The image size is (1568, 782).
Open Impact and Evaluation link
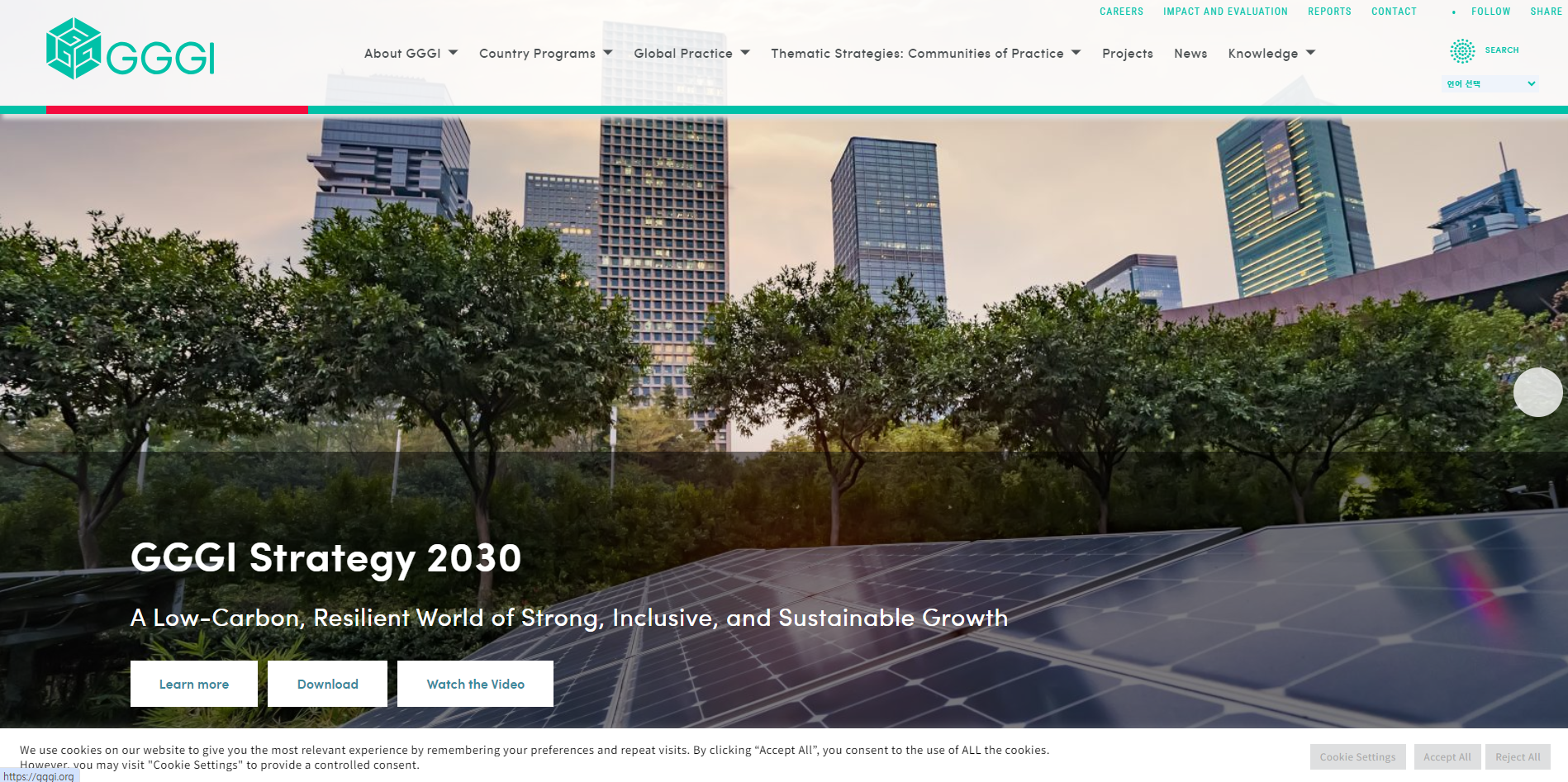(1225, 12)
